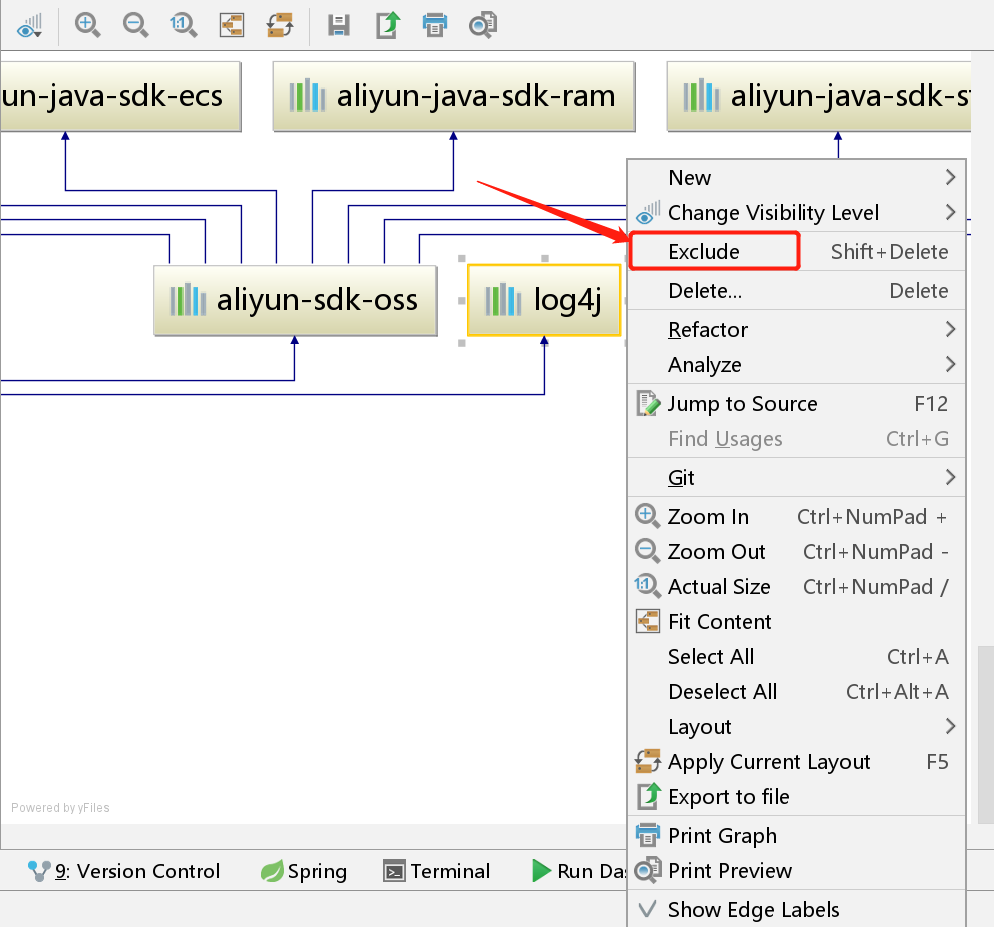
Task: Open Change Visibility Level submenu
Action: (797, 212)
